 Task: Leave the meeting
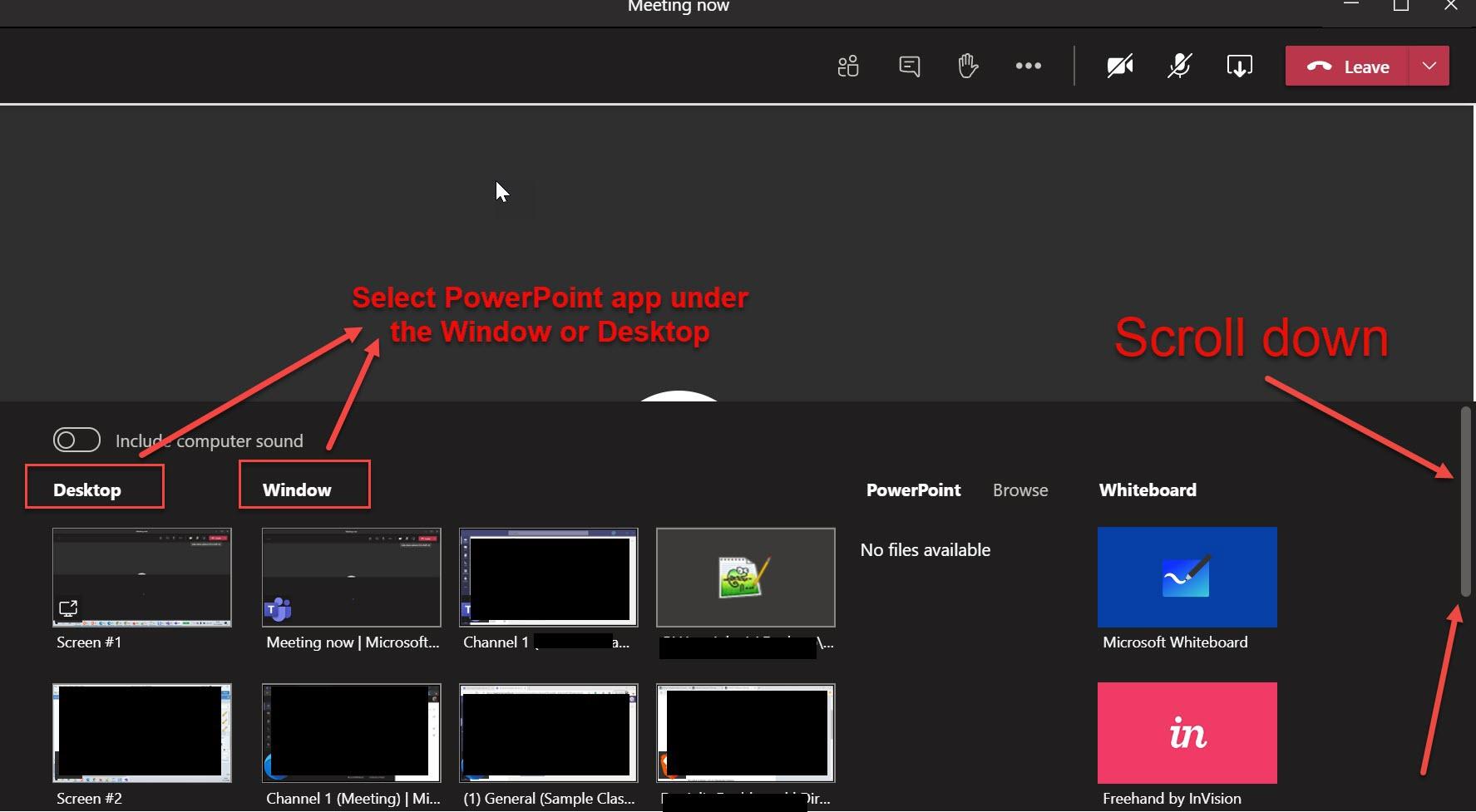(1347, 66)
